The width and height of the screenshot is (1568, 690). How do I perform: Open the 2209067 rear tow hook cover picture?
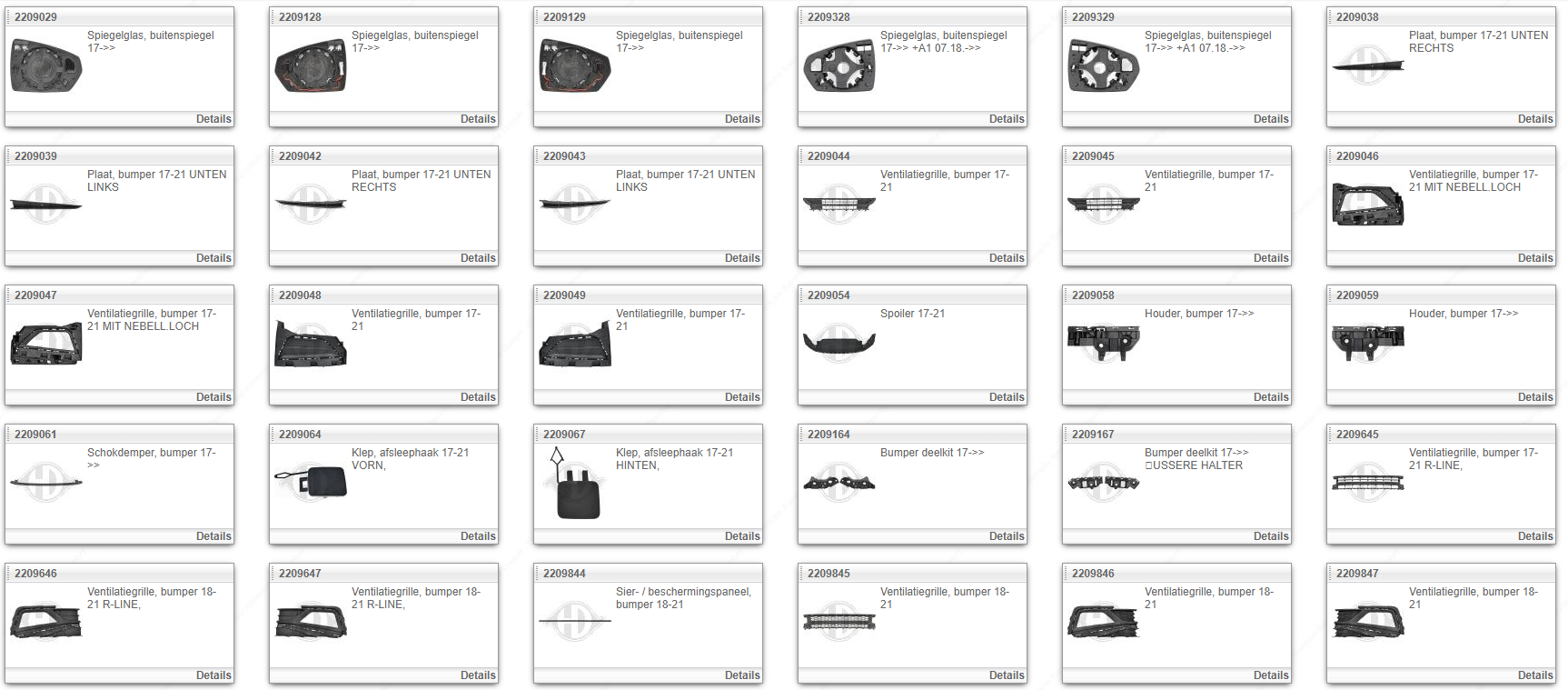574,485
